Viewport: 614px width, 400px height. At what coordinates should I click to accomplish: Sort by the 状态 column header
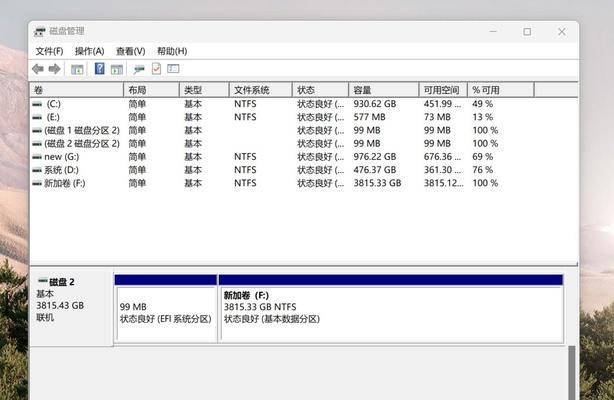[321, 90]
